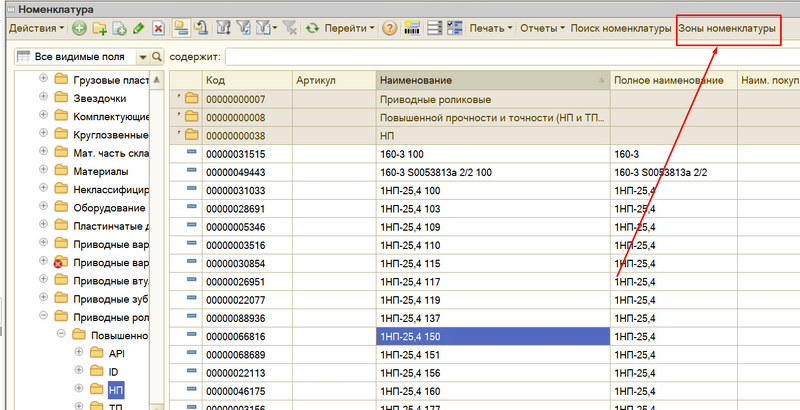800x410 pixels.
Task: Click item icon for code 00000005346
Action: (x=192, y=225)
